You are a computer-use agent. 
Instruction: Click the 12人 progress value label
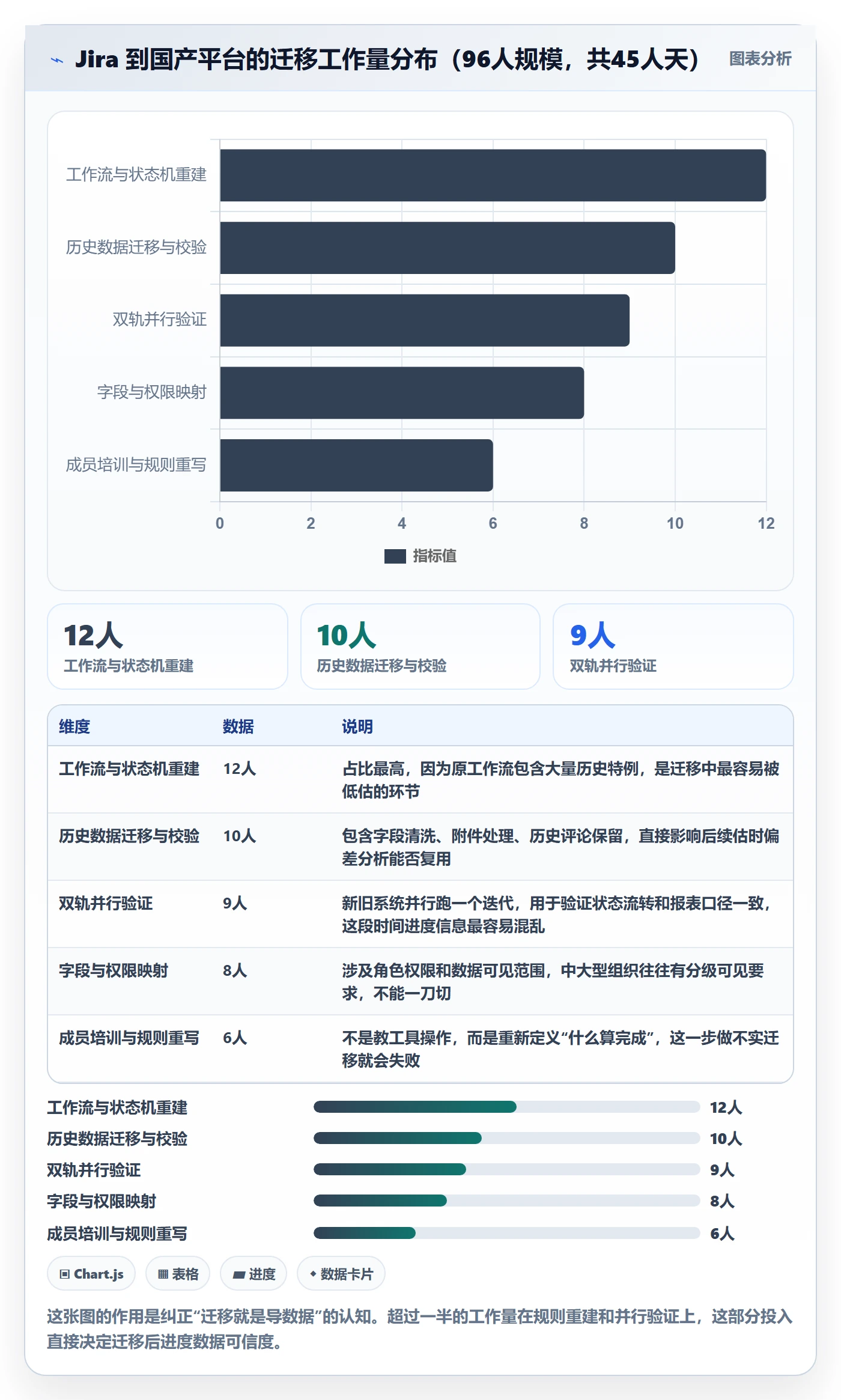(x=726, y=1107)
